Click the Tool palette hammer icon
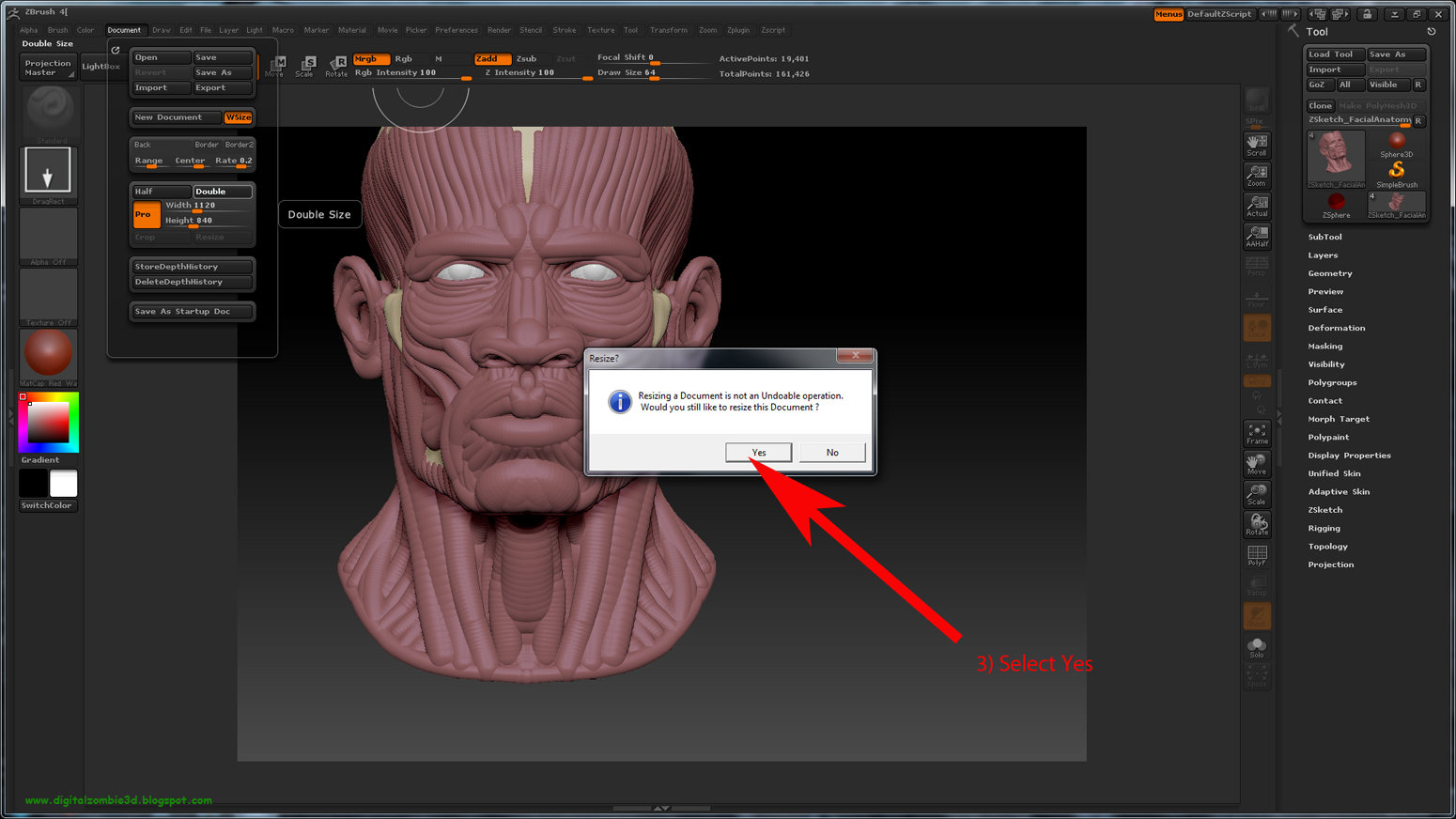The width and height of the screenshot is (1456, 819). (1293, 31)
